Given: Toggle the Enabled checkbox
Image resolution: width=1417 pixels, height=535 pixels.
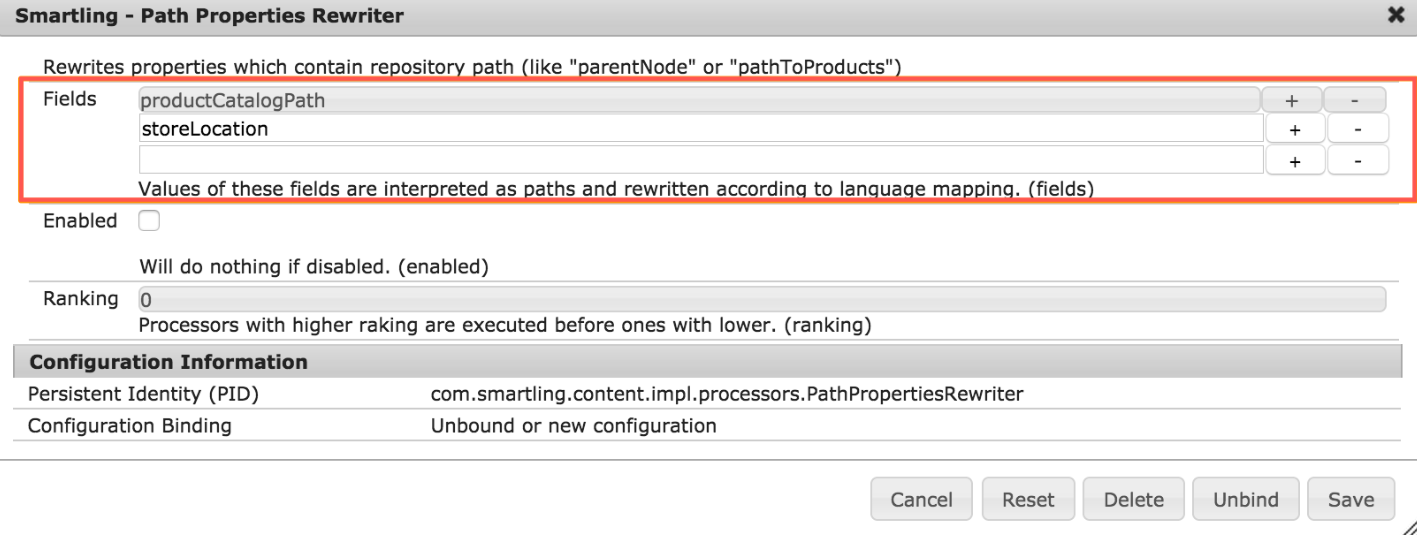Looking at the screenshot, I should pyautogui.click(x=149, y=221).
